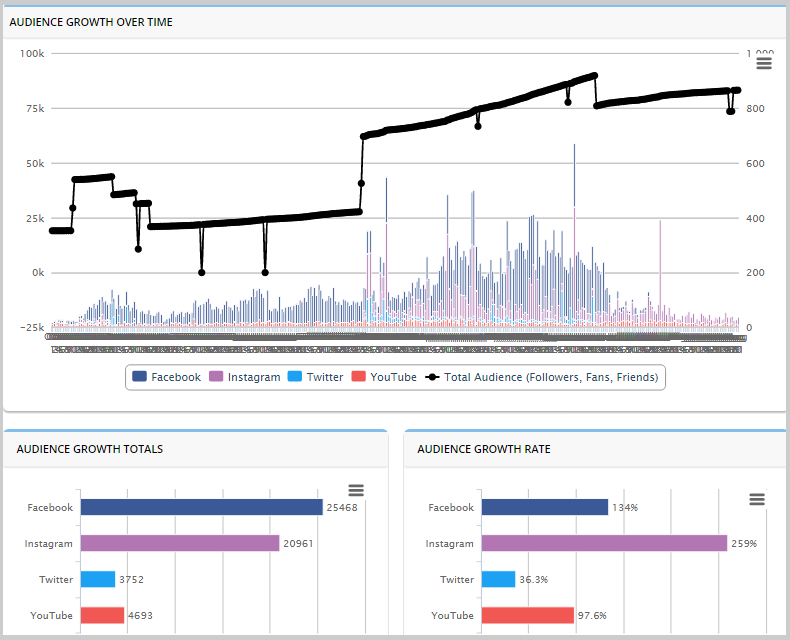The image size is (790, 640).
Task: Open the Audience Growth Over Time chart menu
Action: click(x=764, y=64)
